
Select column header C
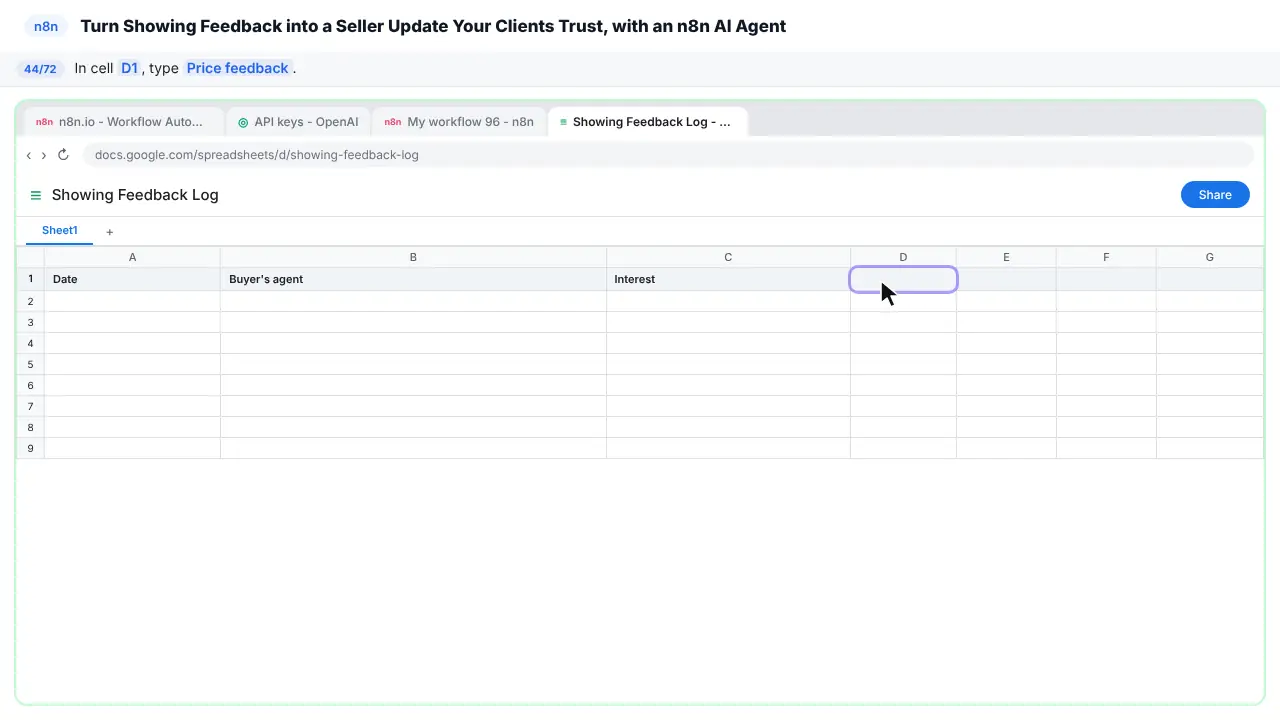pos(728,257)
